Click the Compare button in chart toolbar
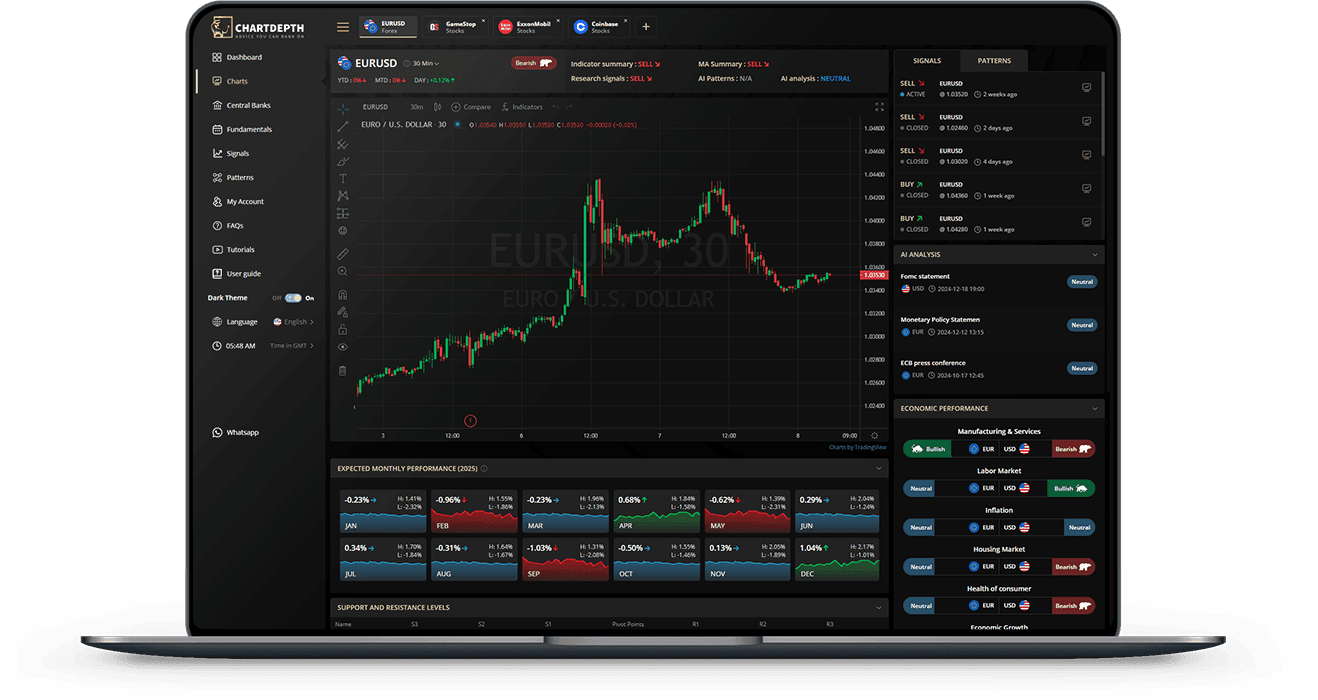Viewport: 1318px width, 700px height. (471, 107)
